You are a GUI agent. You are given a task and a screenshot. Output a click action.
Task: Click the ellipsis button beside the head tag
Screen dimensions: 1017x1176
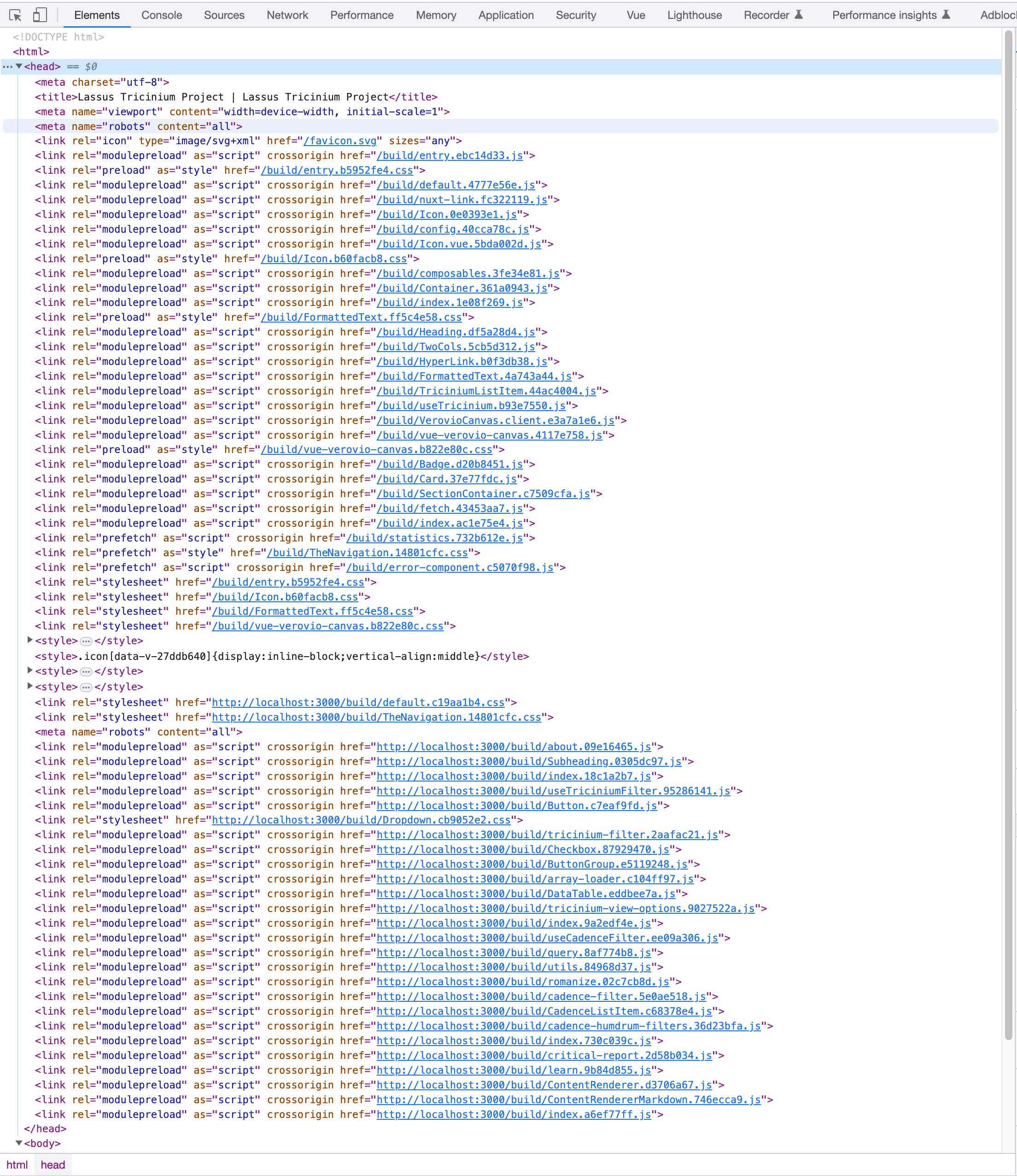point(7,66)
